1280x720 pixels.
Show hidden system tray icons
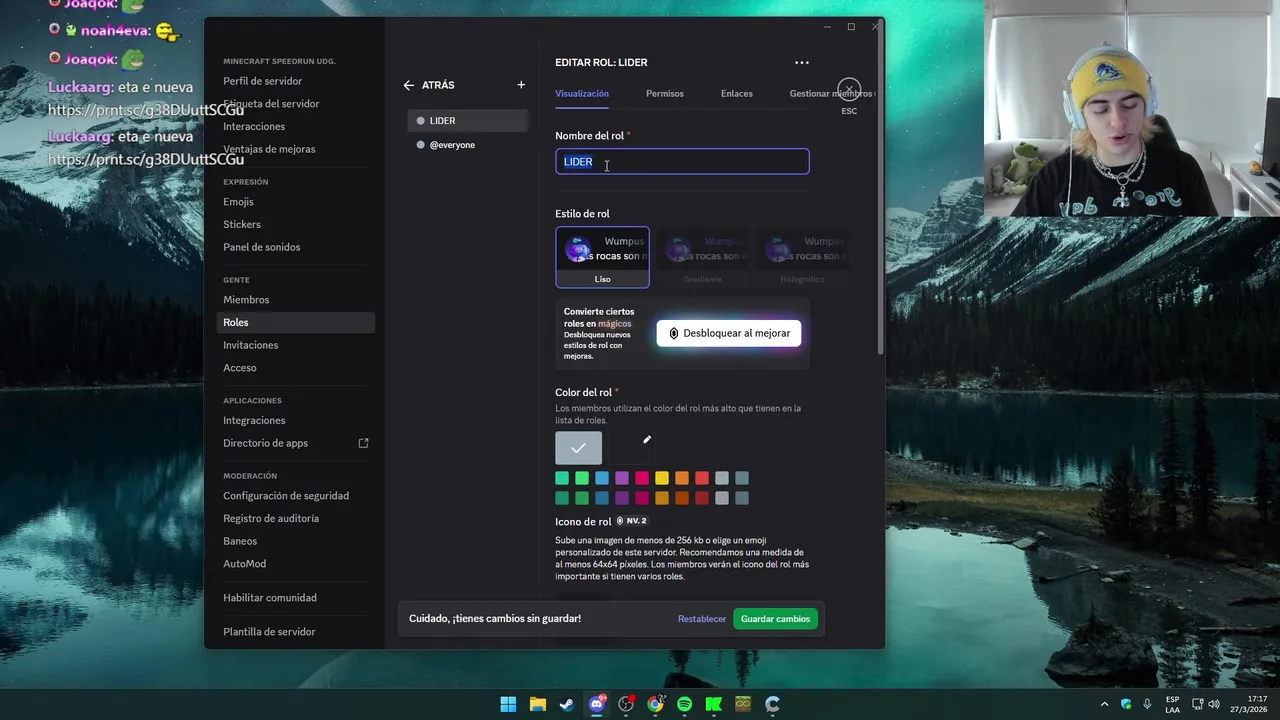[1104, 704]
